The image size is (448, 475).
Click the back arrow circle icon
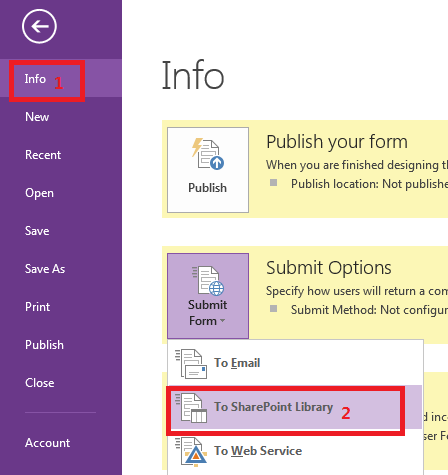tap(39, 26)
